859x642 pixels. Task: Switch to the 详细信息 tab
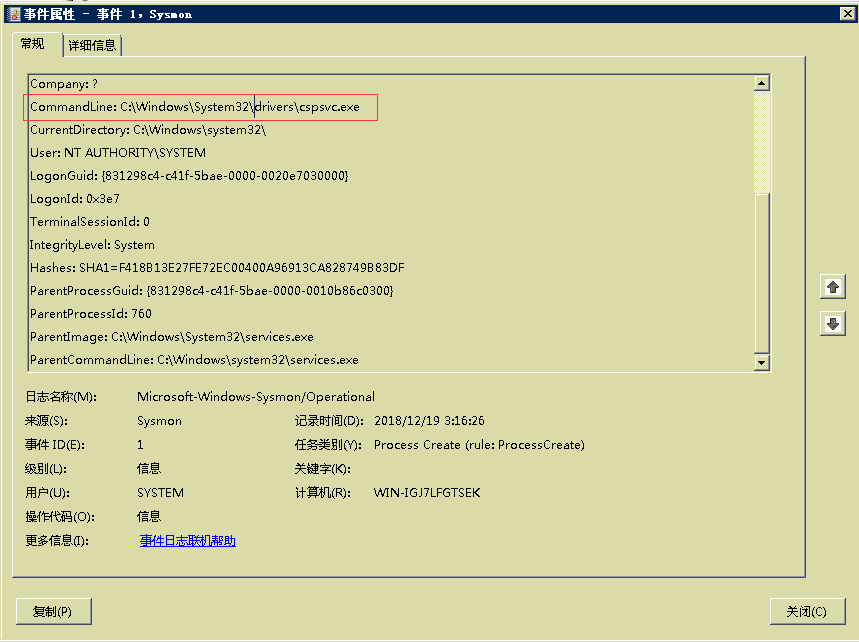pyautogui.click(x=92, y=45)
